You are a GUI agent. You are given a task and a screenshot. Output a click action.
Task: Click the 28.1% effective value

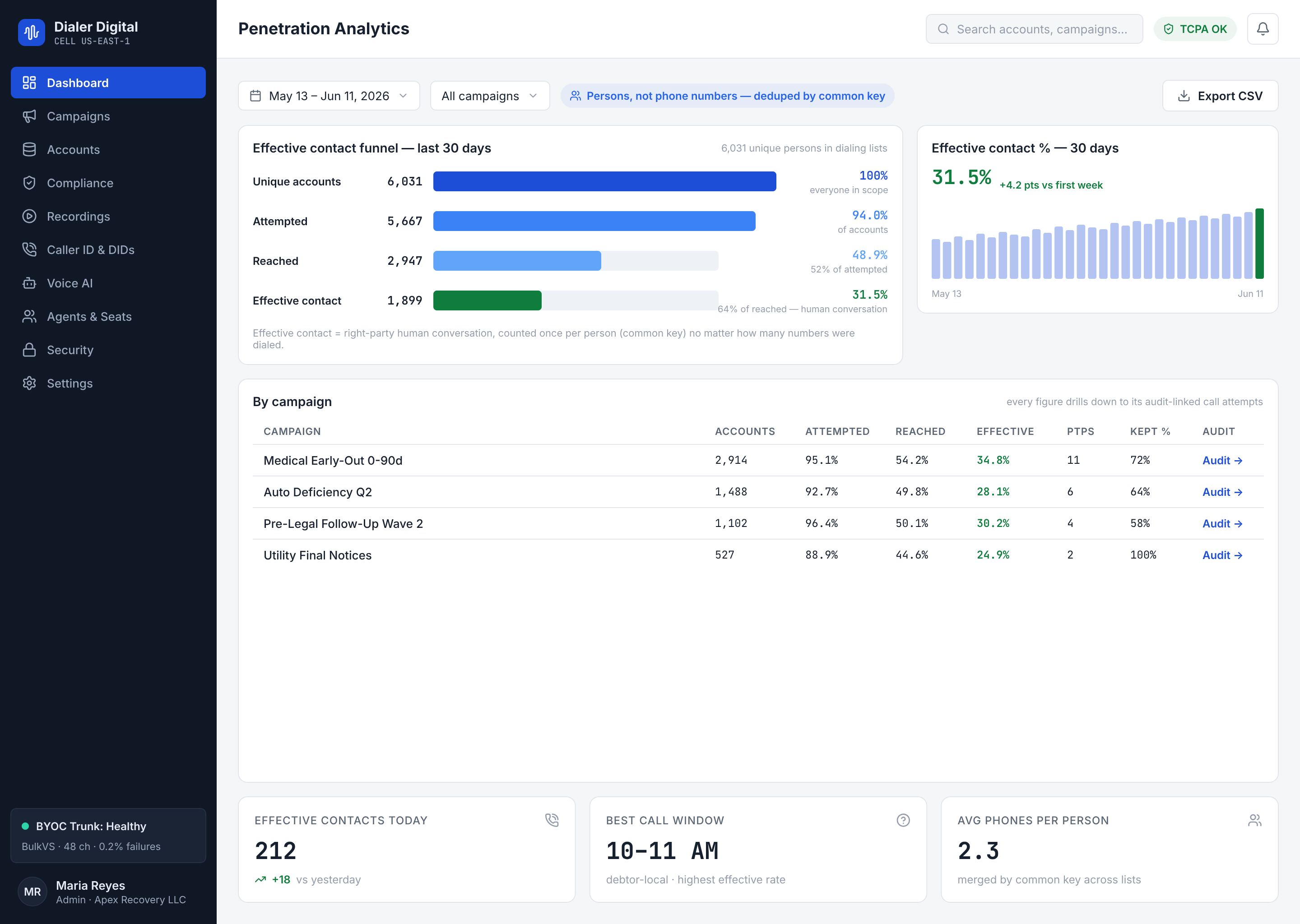pyautogui.click(x=993, y=492)
